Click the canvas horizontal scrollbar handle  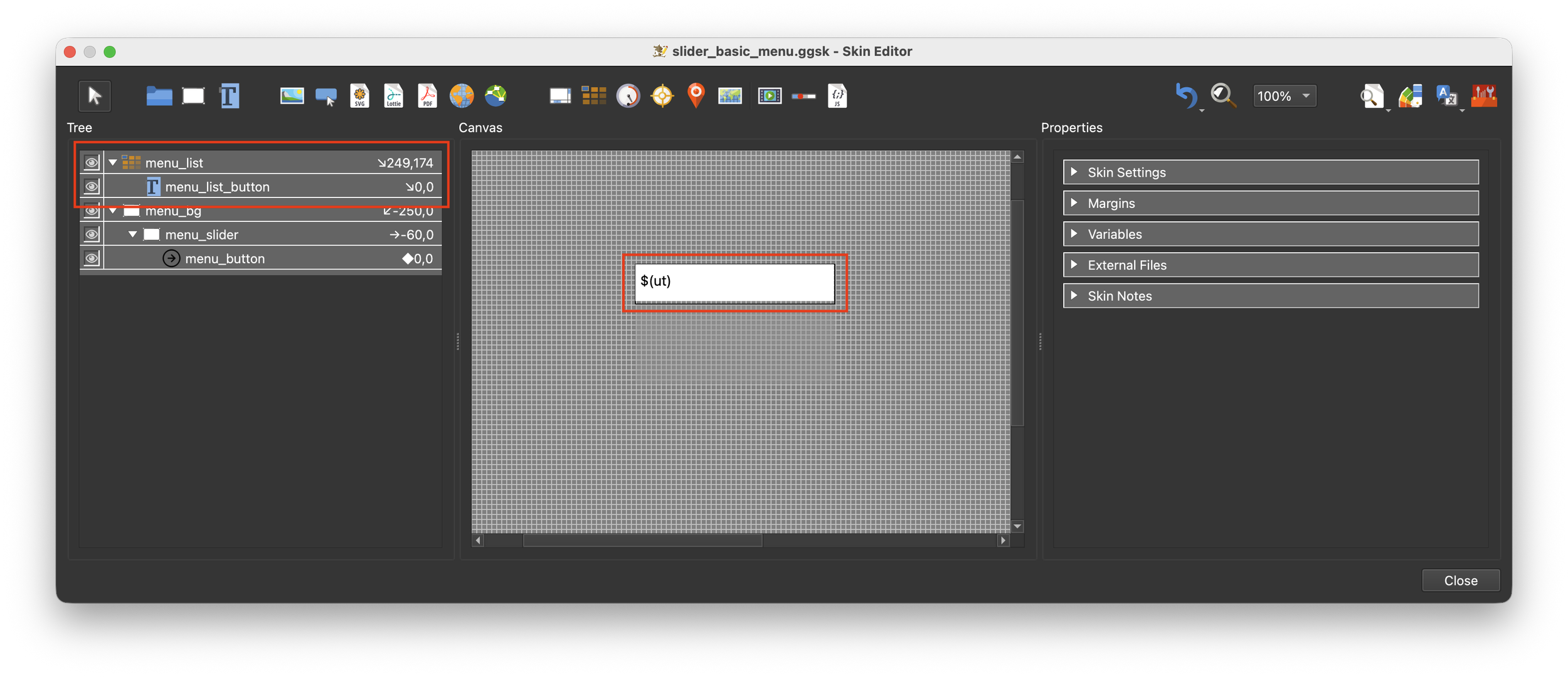pos(642,540)
